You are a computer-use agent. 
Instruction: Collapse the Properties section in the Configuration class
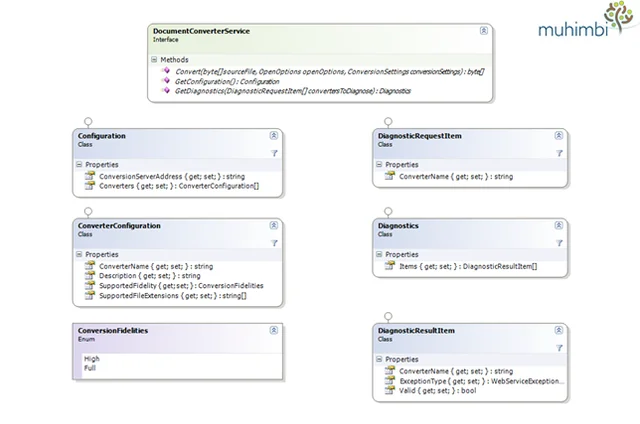click(79, 164)
